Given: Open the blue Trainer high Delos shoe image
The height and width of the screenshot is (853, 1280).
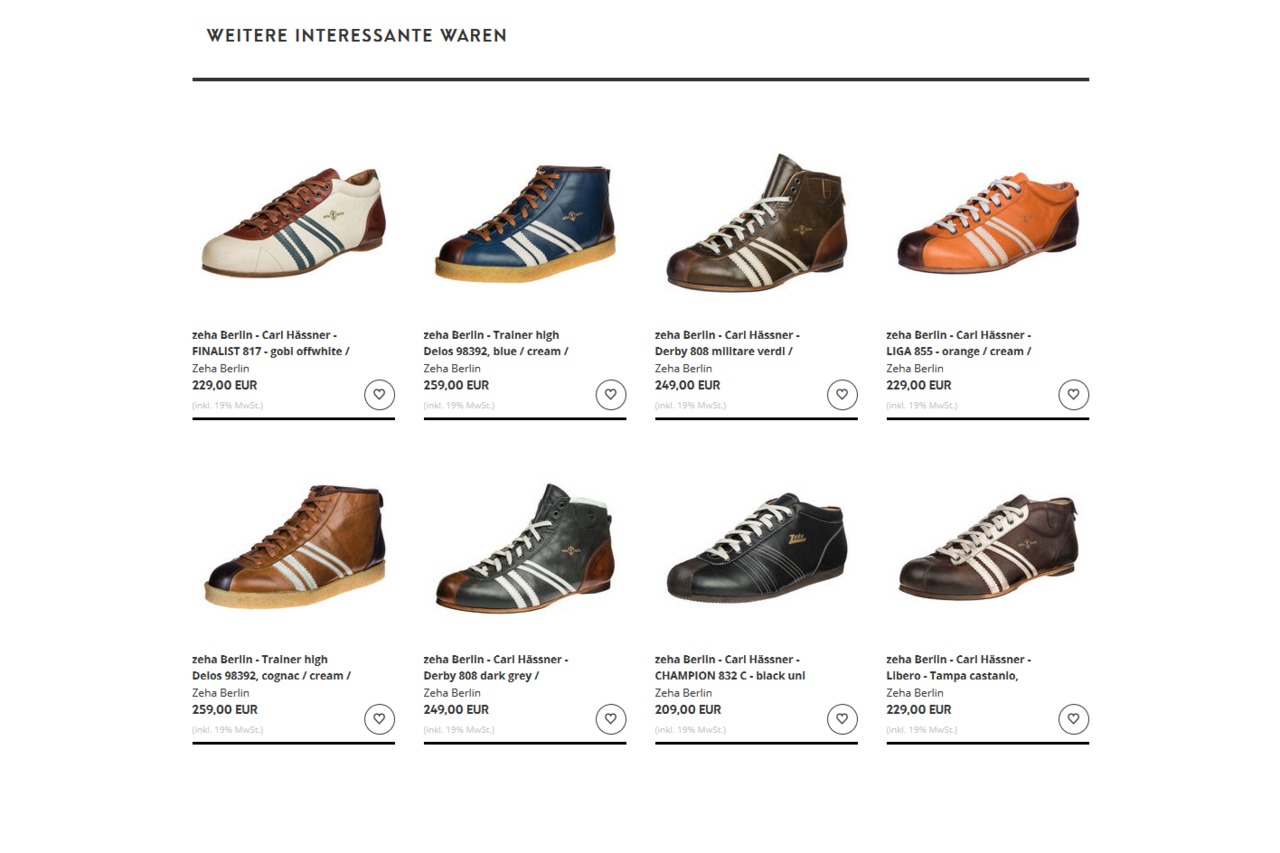Looking at the screenshot, I should [525, 223].
